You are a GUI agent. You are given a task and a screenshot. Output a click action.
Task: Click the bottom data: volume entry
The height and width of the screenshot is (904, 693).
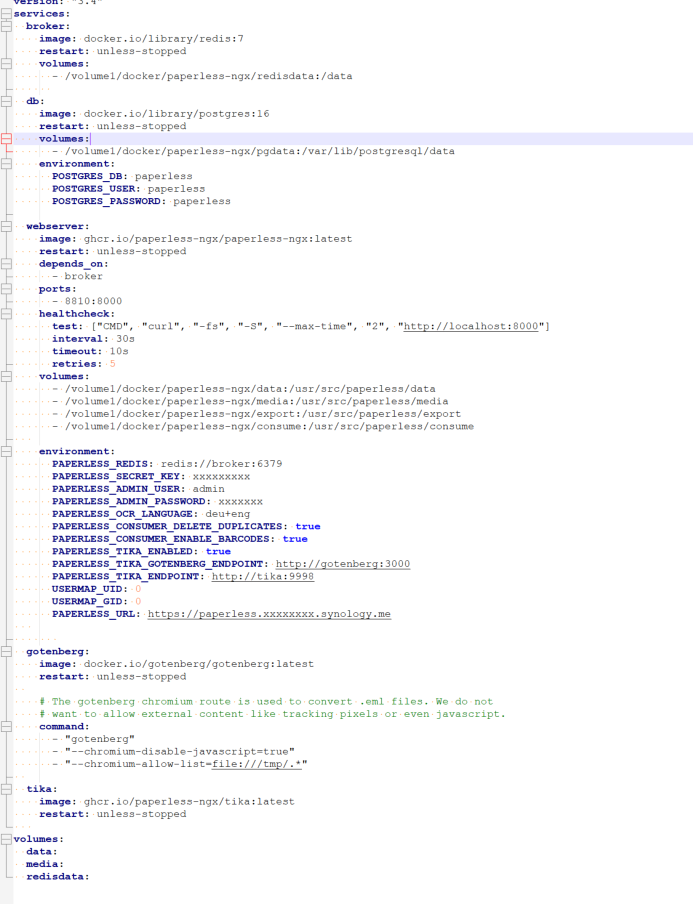42,852
